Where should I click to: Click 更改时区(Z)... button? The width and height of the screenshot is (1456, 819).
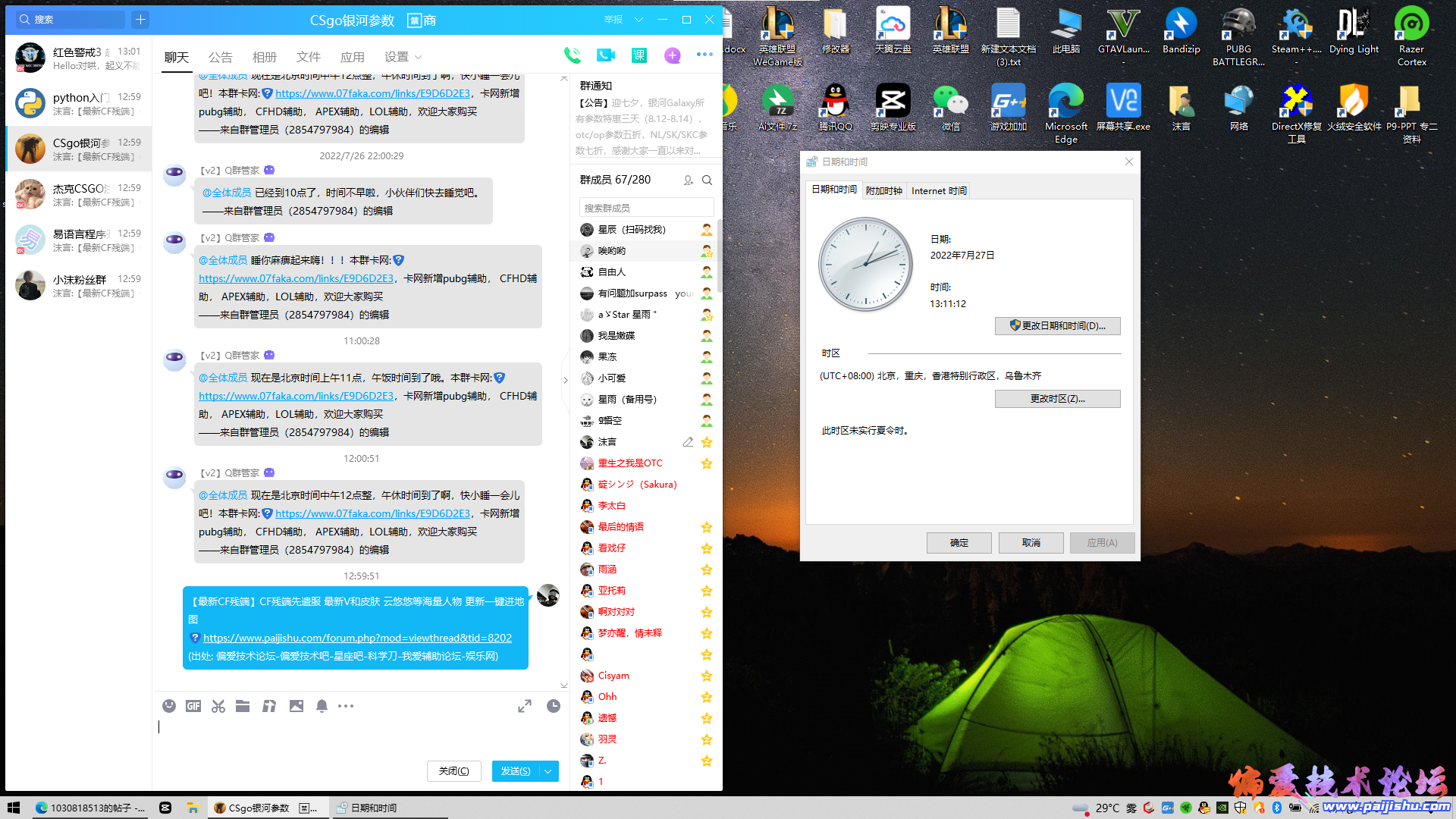(x=1057, y=399)
